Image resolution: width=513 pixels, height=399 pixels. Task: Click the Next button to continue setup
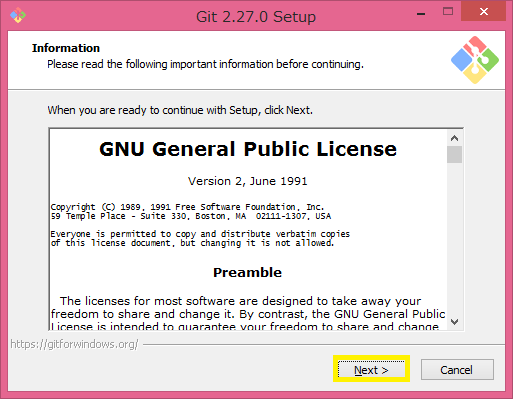click(371, 370)
